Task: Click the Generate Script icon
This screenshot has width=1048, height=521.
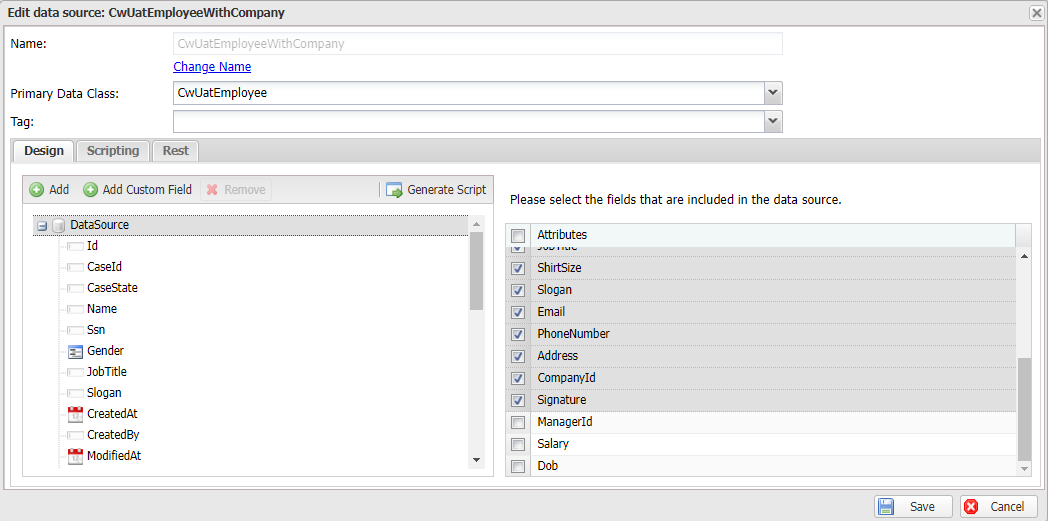Action: click(x=394, y=190)
